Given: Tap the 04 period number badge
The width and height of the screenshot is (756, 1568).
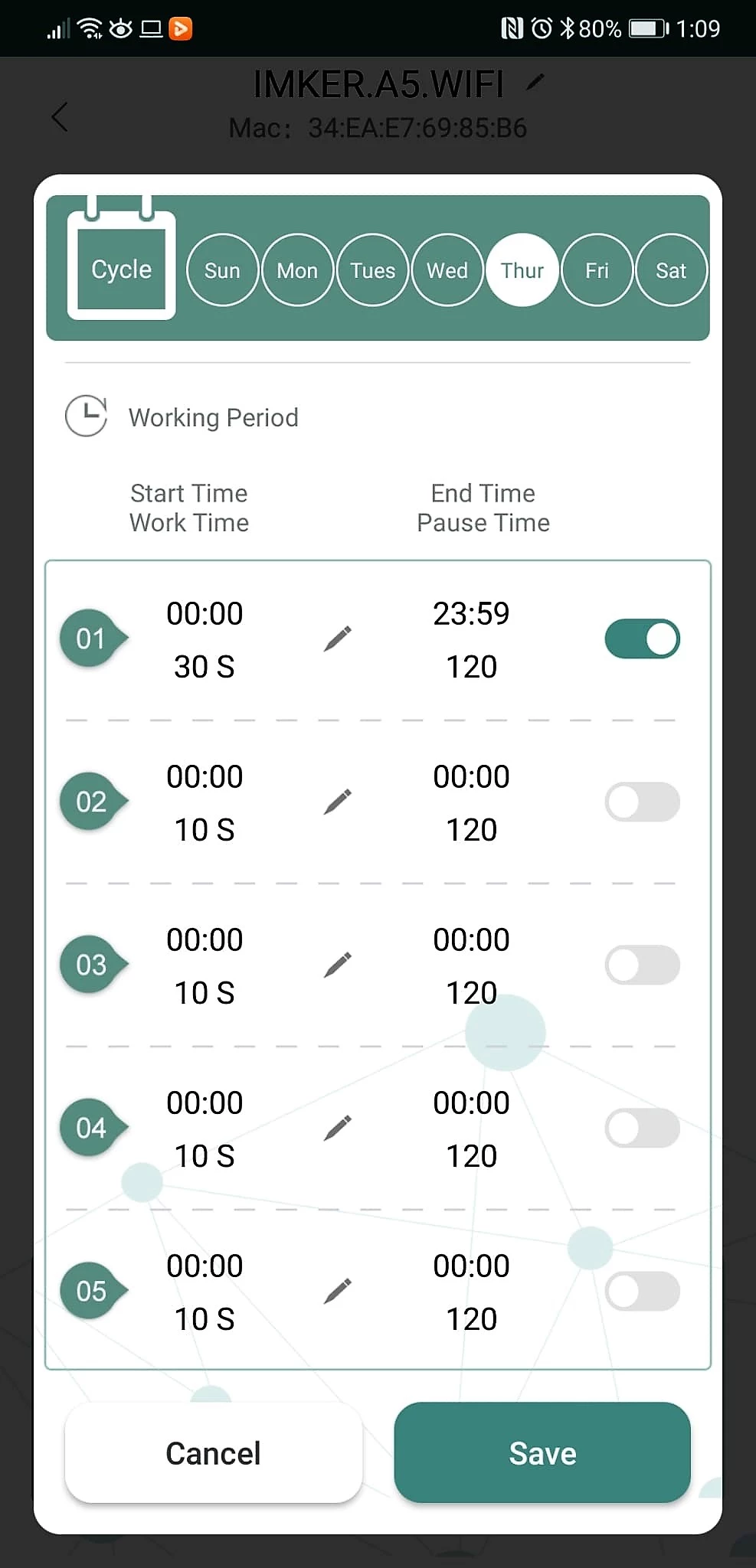Looking at the screenshot, I should pos(91,1128).
